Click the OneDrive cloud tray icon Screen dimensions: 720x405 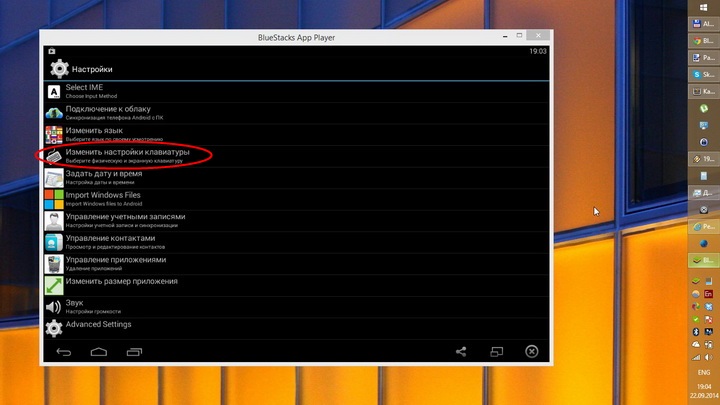pyautogui.click(x=696, y=344)
